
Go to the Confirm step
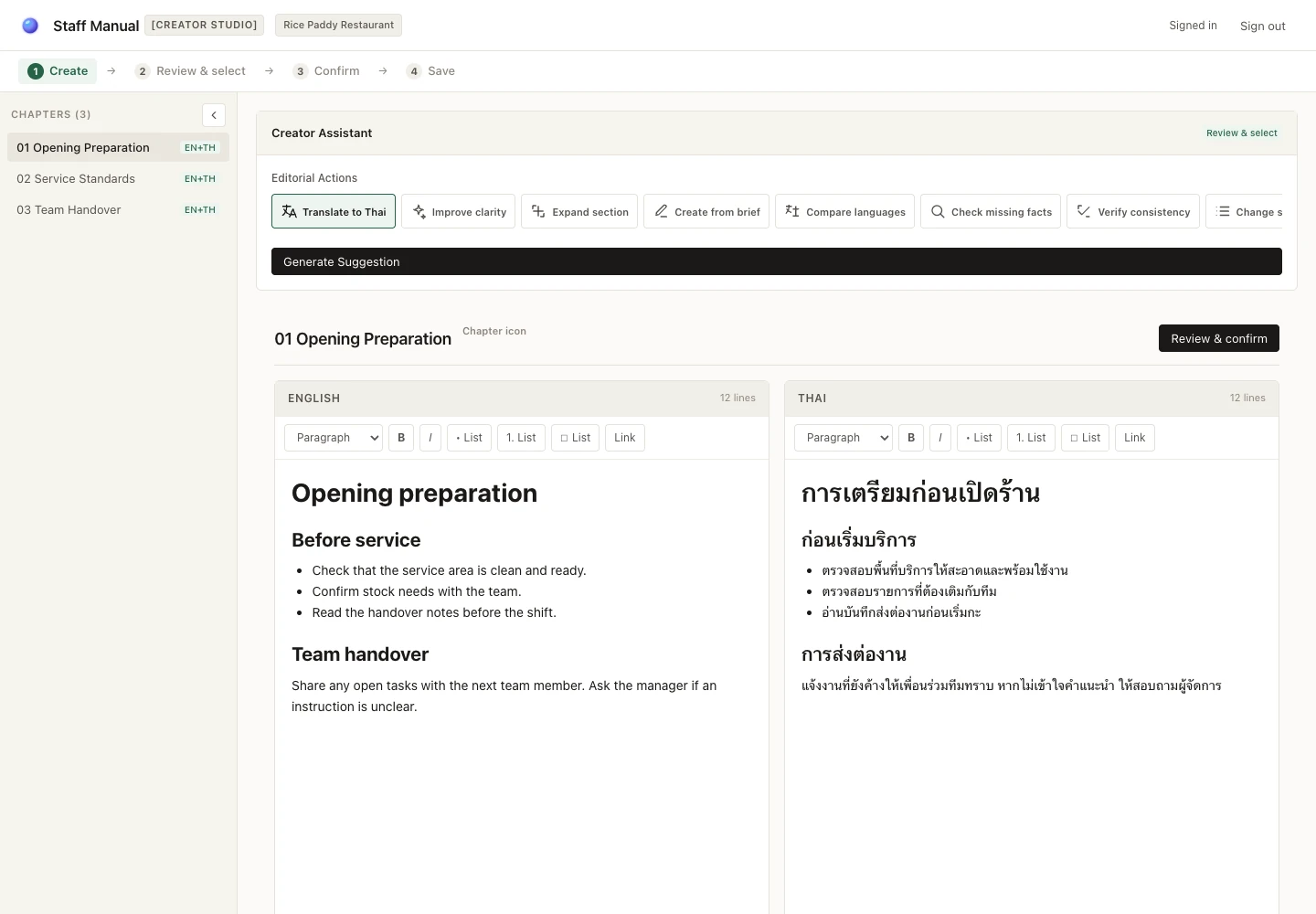pyautogui.click(x=326, y=71)
